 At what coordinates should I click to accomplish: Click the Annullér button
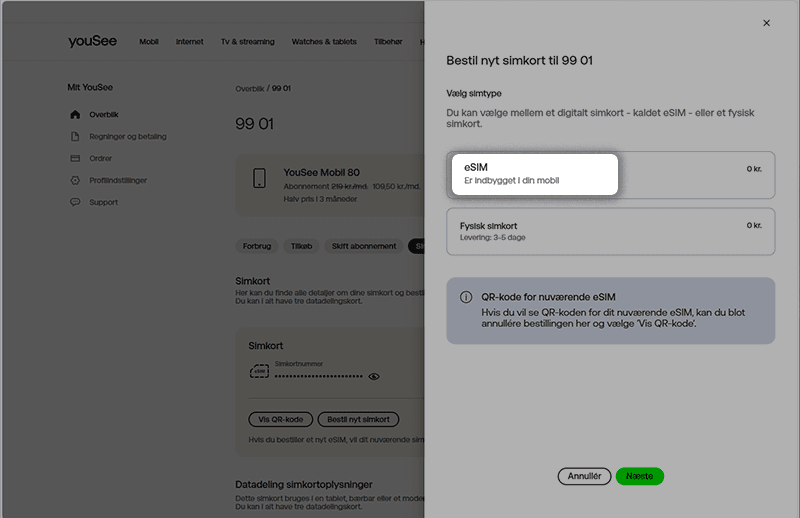pos(584,477)
